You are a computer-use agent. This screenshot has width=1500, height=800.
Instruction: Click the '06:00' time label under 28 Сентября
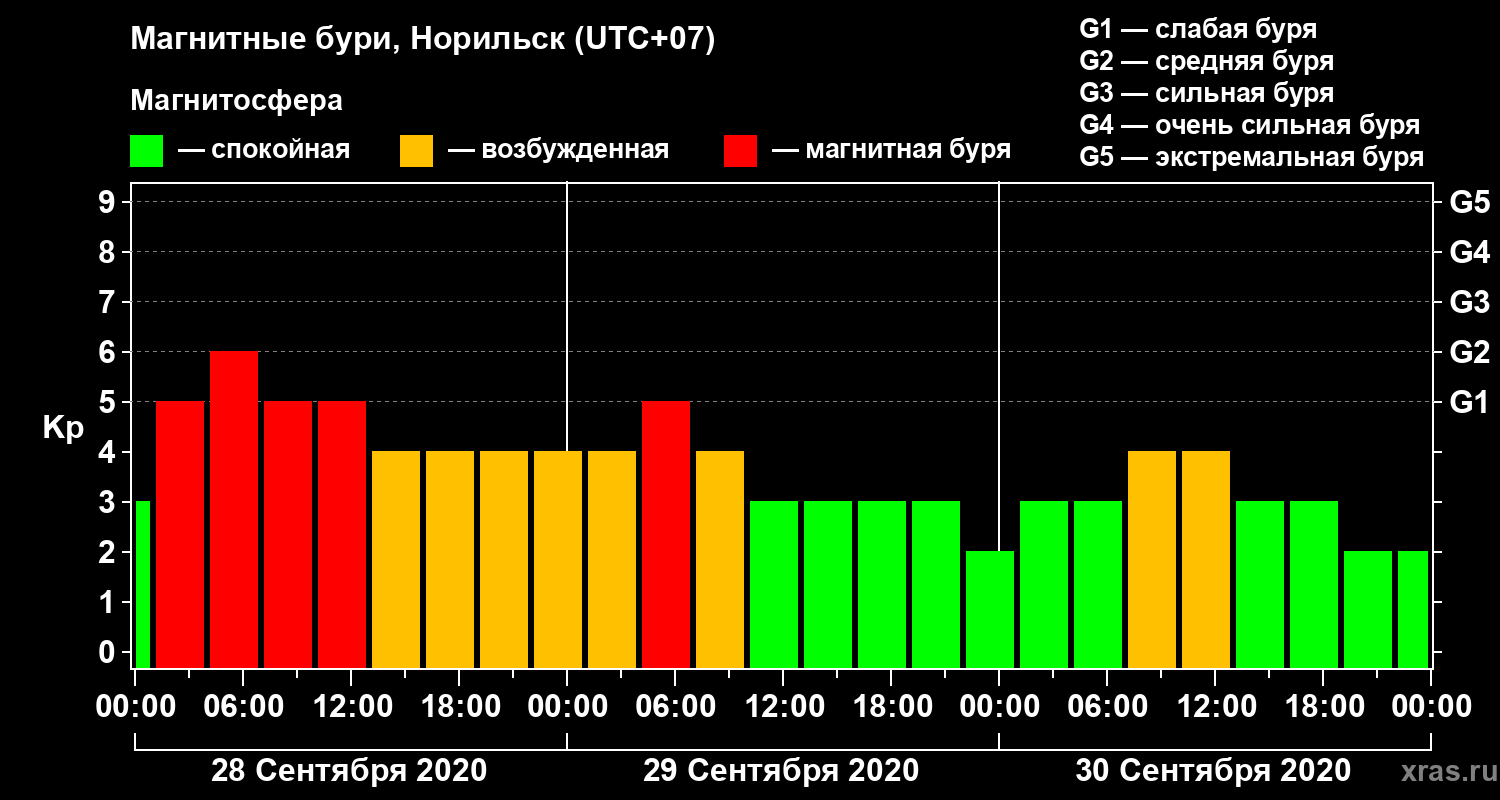tap(242, 706)
